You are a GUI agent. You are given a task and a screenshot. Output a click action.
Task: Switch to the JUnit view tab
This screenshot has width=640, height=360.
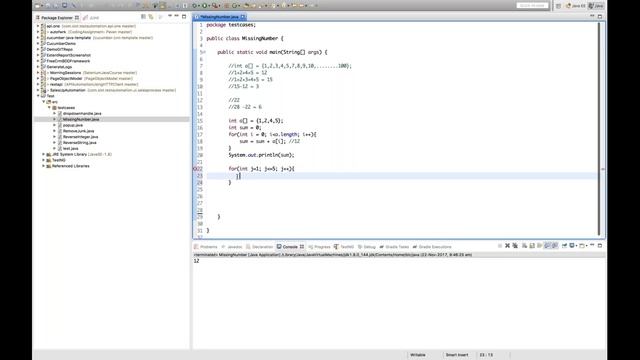point(91,18)
